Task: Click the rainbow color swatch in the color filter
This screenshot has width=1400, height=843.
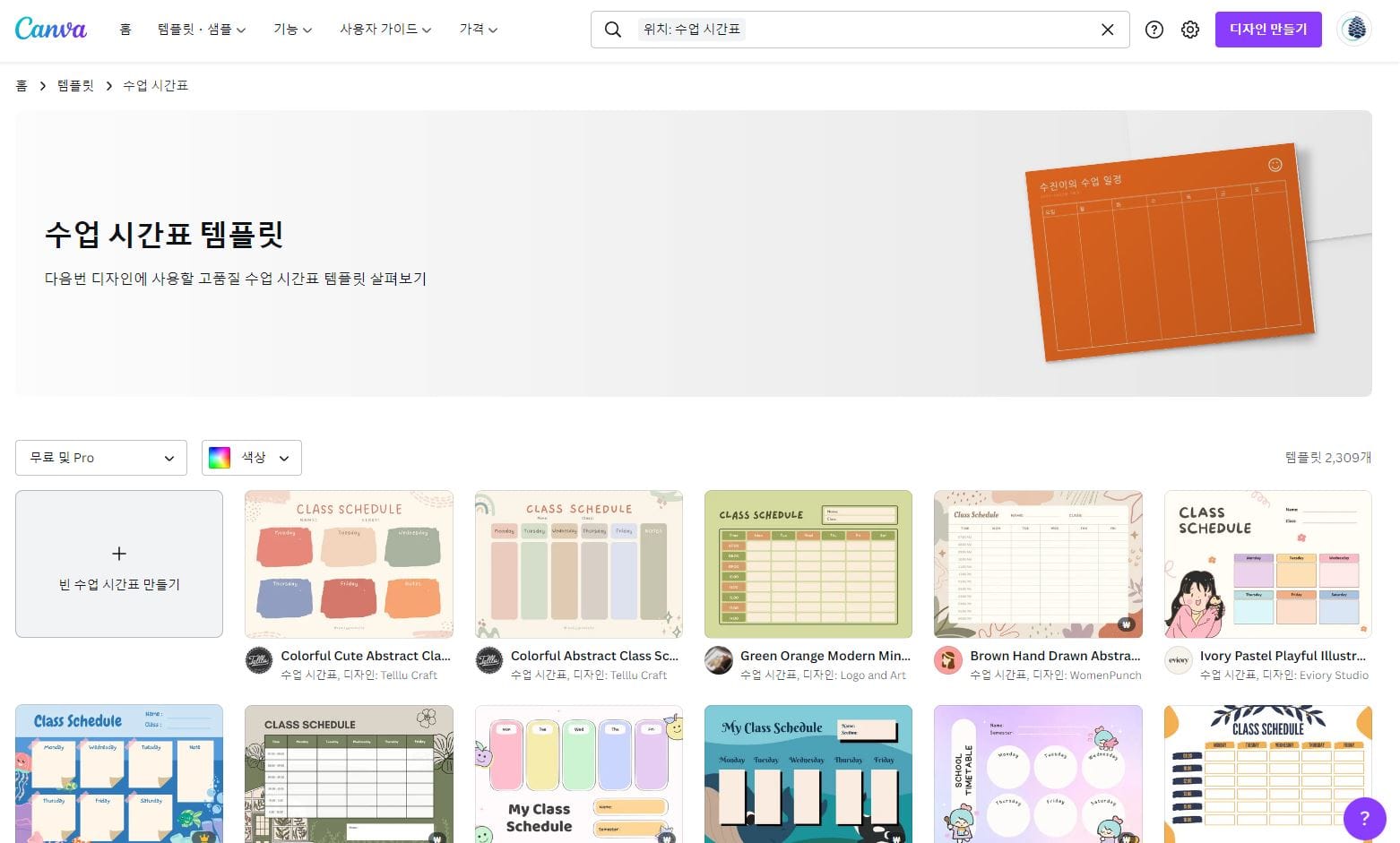Action: pos(218,457)
